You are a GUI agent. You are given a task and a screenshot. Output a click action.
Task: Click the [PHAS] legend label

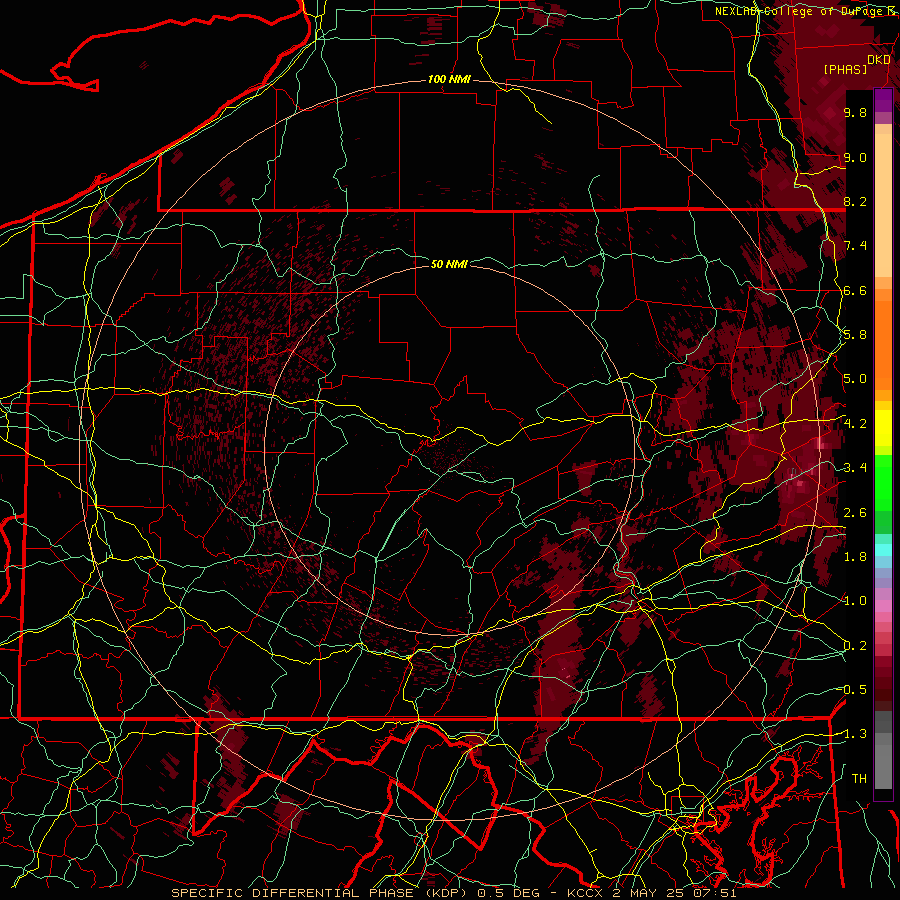point(845,69)
